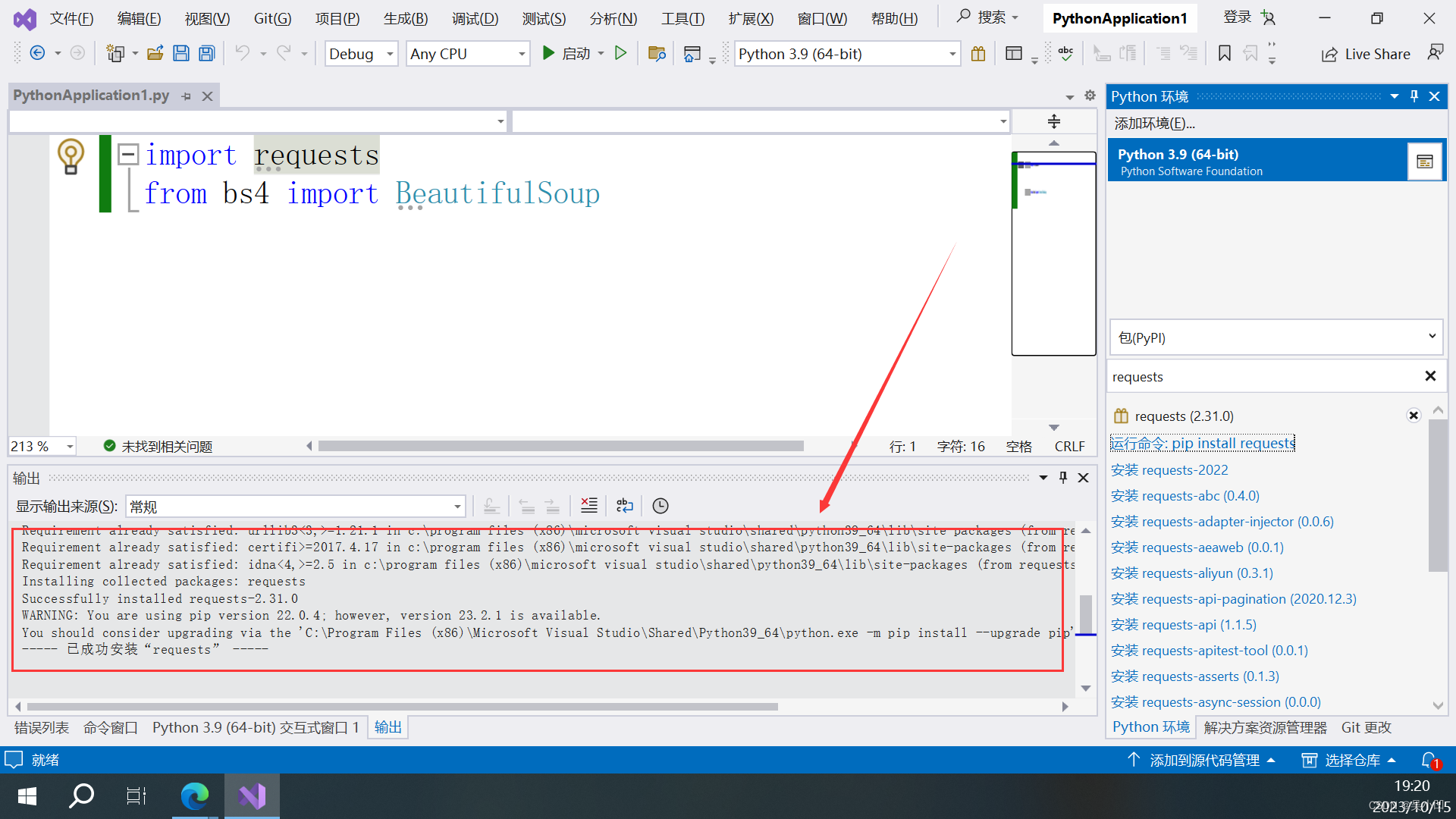Pin the output panel with auto-hide pushpin
Image resolution: width=1456 pixels, height=819 pixels.
point(1063,477)
